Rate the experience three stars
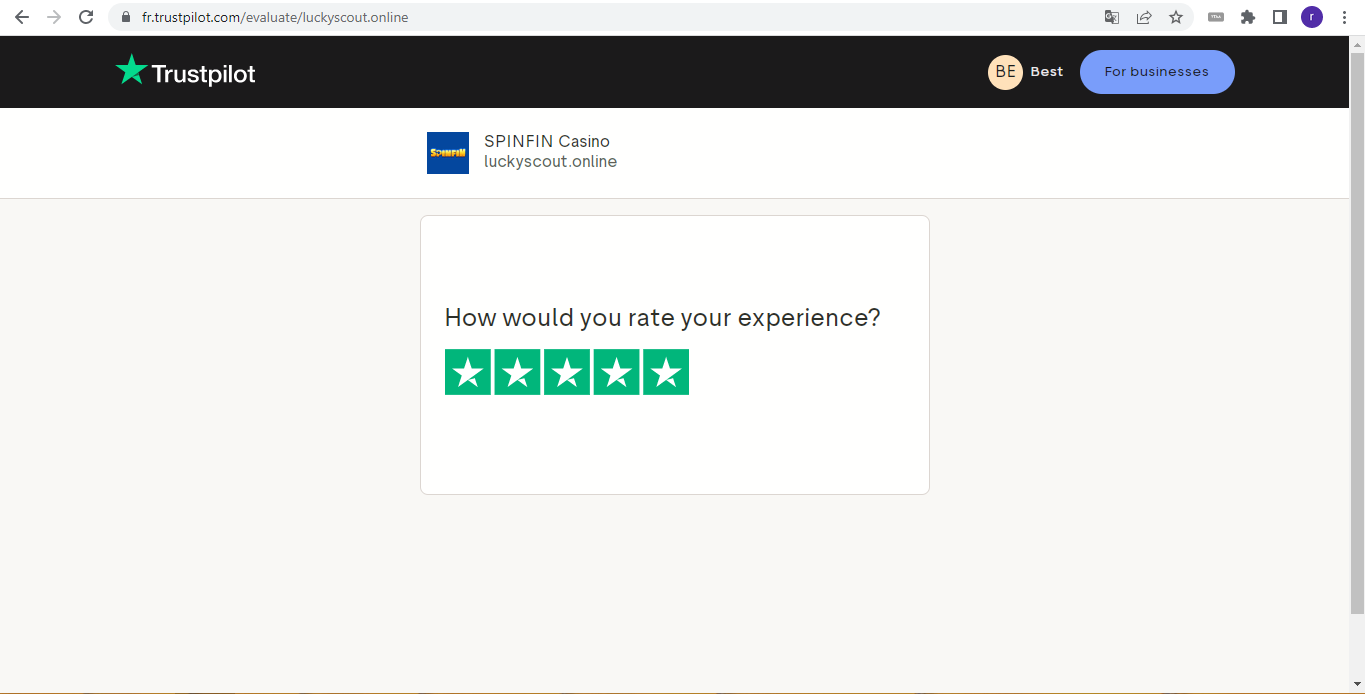The image size is (1365, 694). (567, 372)
